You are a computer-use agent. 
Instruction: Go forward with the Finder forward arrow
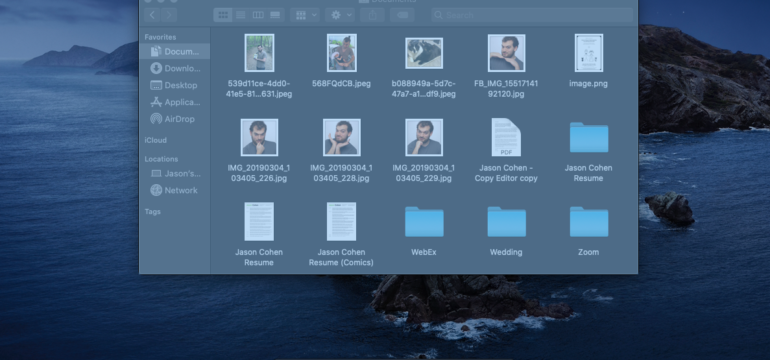169,15
